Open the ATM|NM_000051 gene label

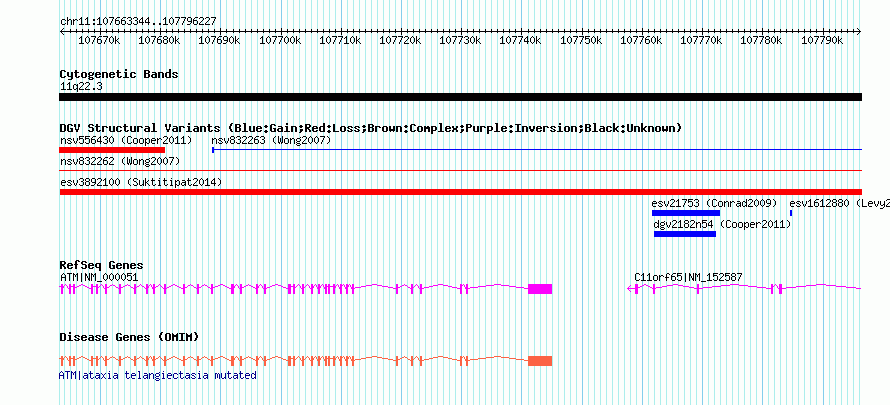[99, 277]
